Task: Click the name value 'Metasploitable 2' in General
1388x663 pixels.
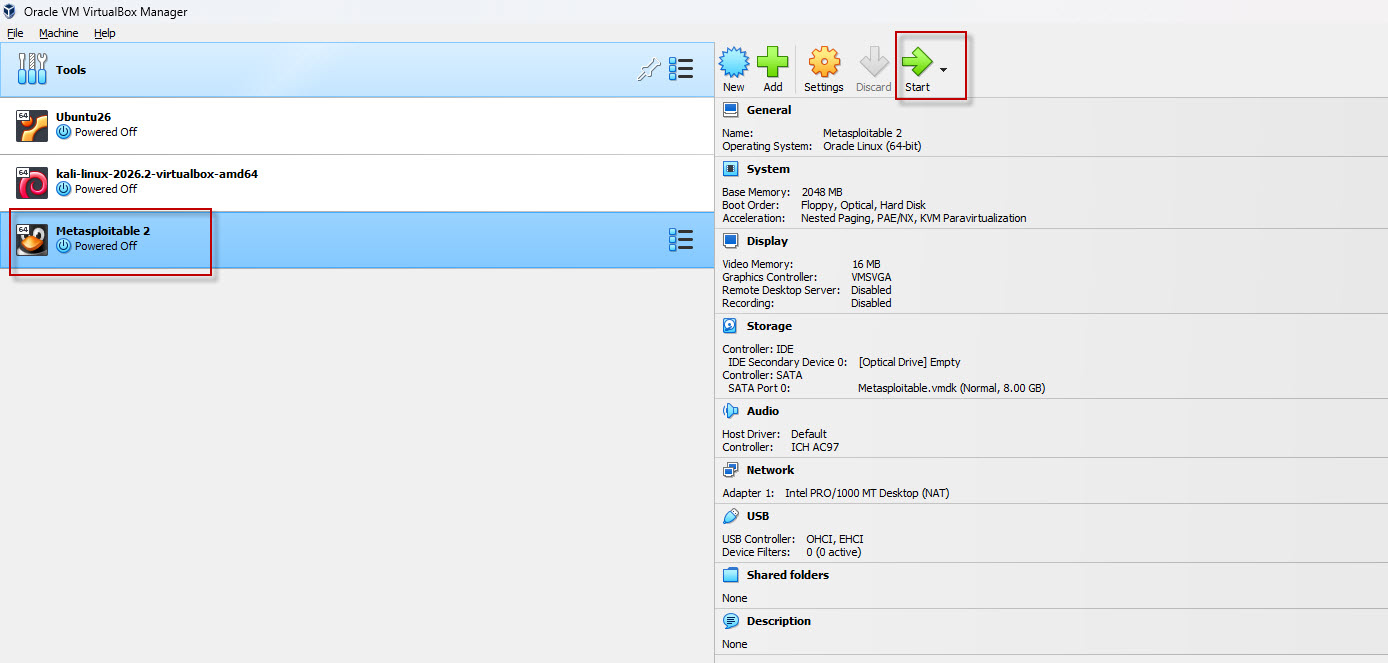Action: pyautogui.click(x=862, y=133)
